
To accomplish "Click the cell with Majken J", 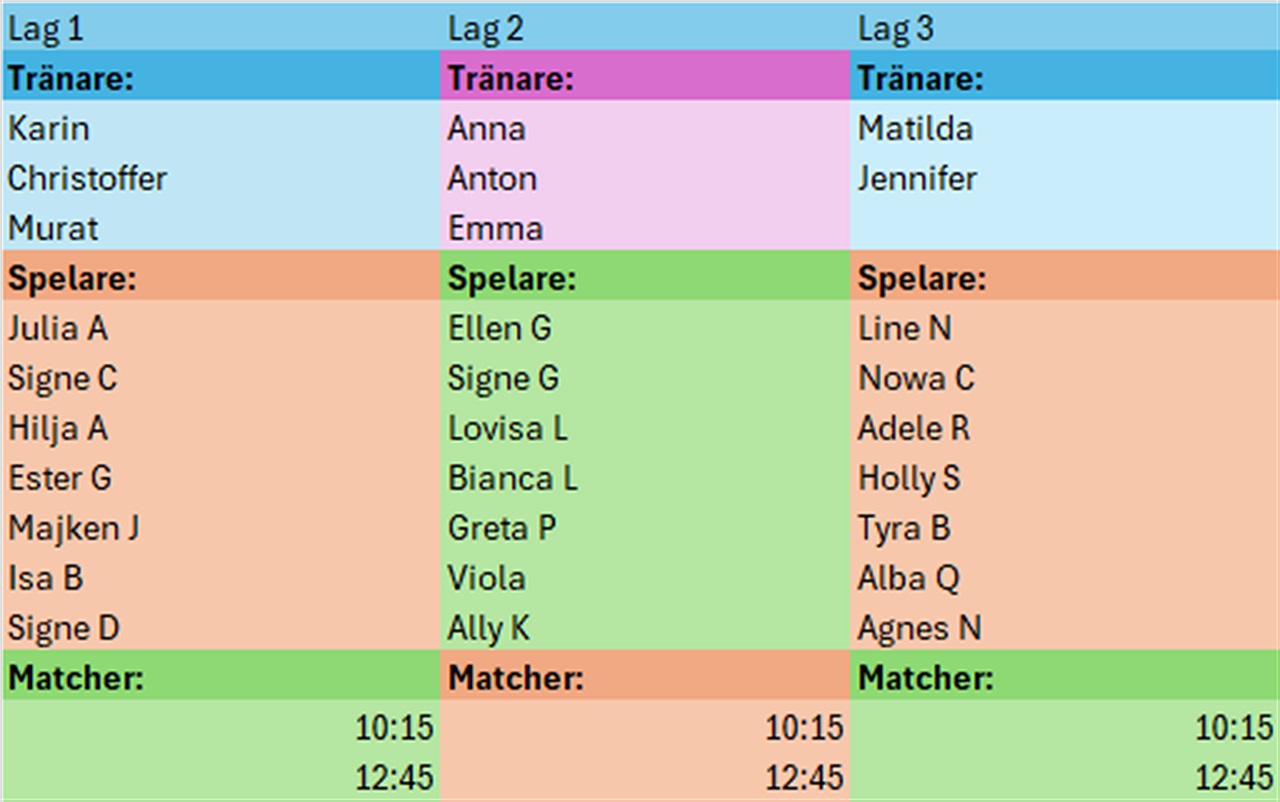I will [x=221, y=527].
